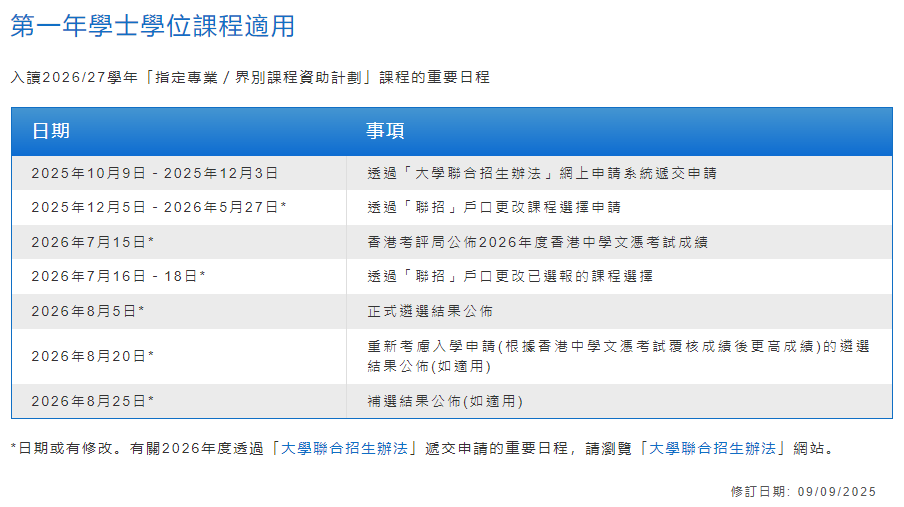Select subtitle 入讀2026/27學年 important dates line
904x507 pixels.
250,77
